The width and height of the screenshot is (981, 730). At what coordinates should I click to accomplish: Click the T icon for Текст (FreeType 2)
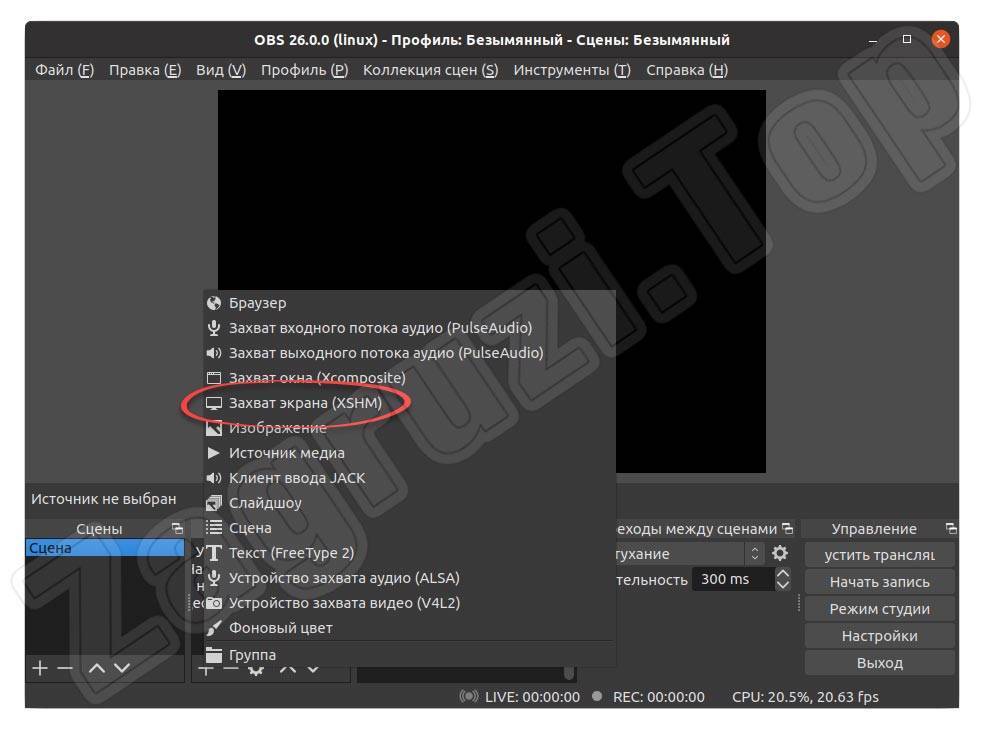coord(214,553)
